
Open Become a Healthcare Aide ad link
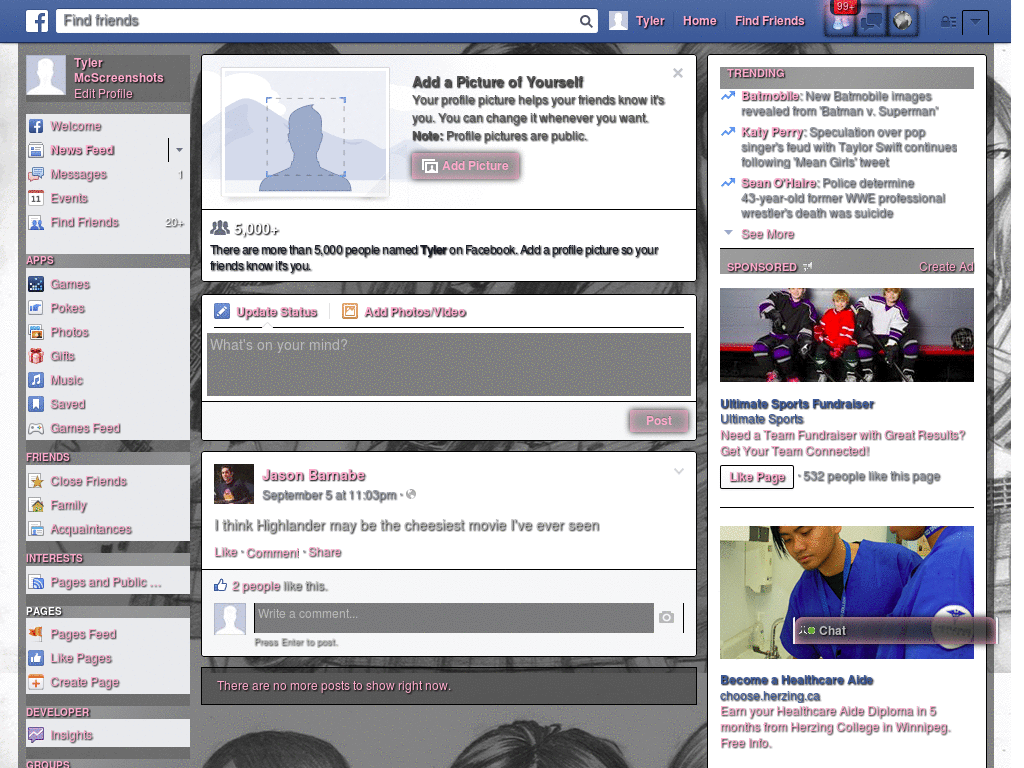point(797,680)
